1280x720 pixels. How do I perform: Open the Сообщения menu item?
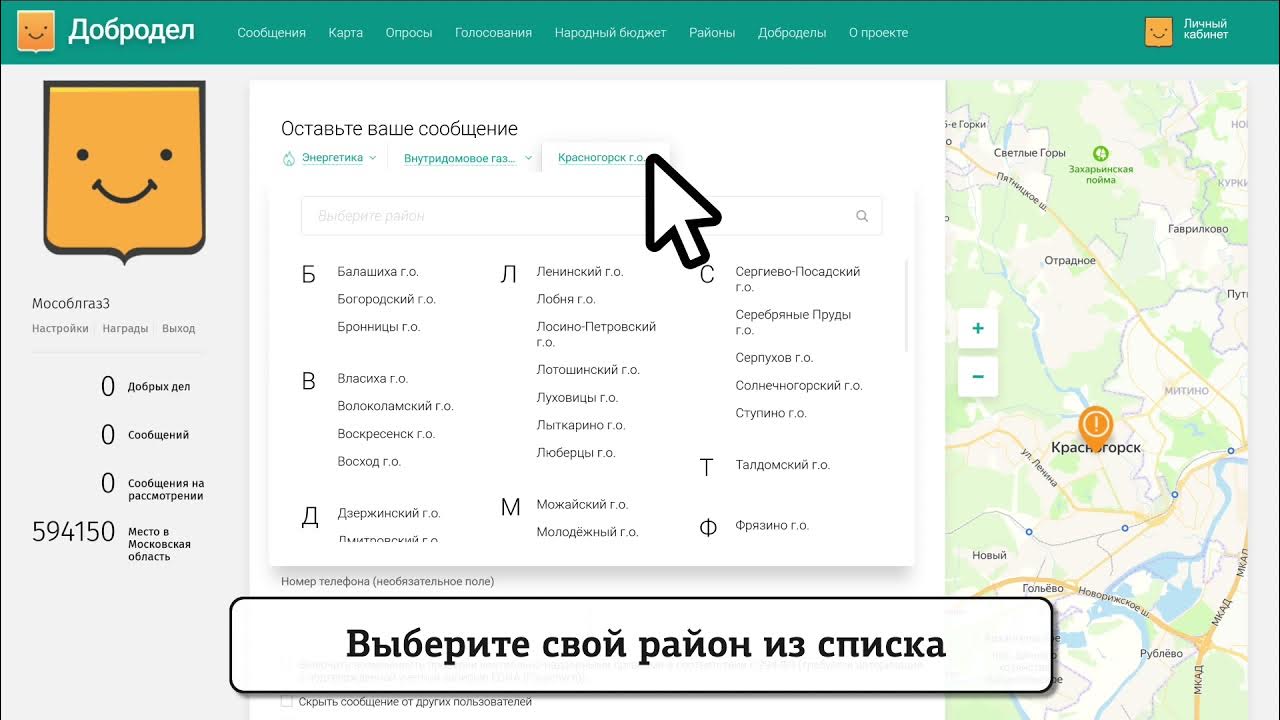(271, 32)
